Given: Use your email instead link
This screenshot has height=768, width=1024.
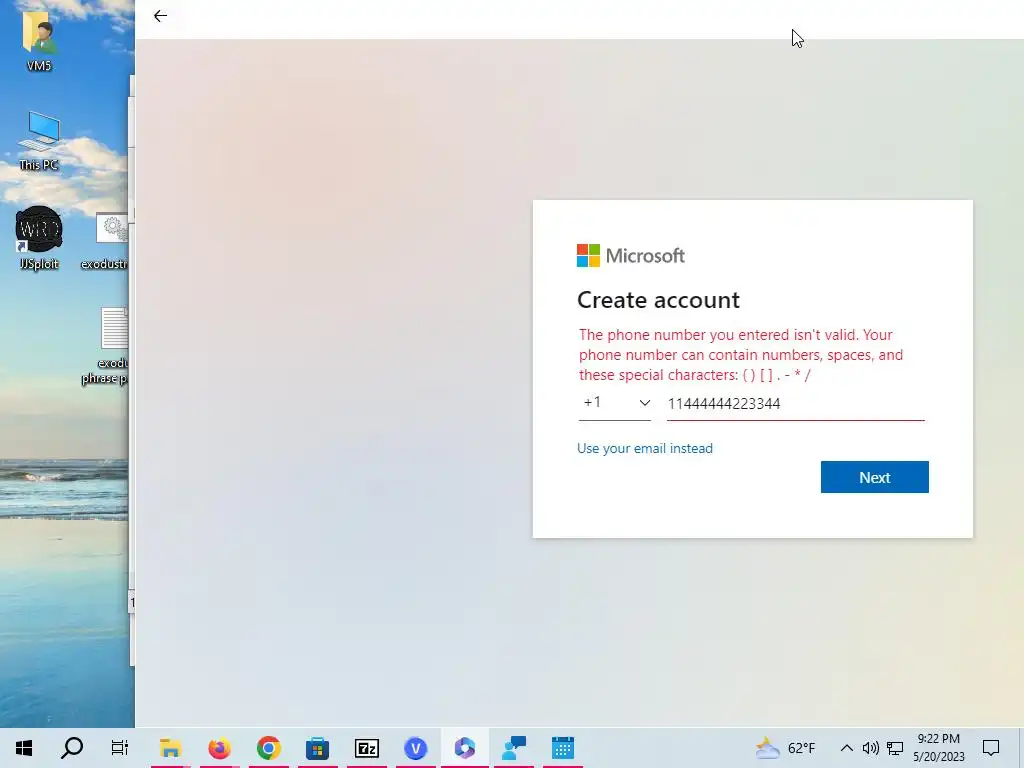Looking at the screenshot, I should (645, 449).
